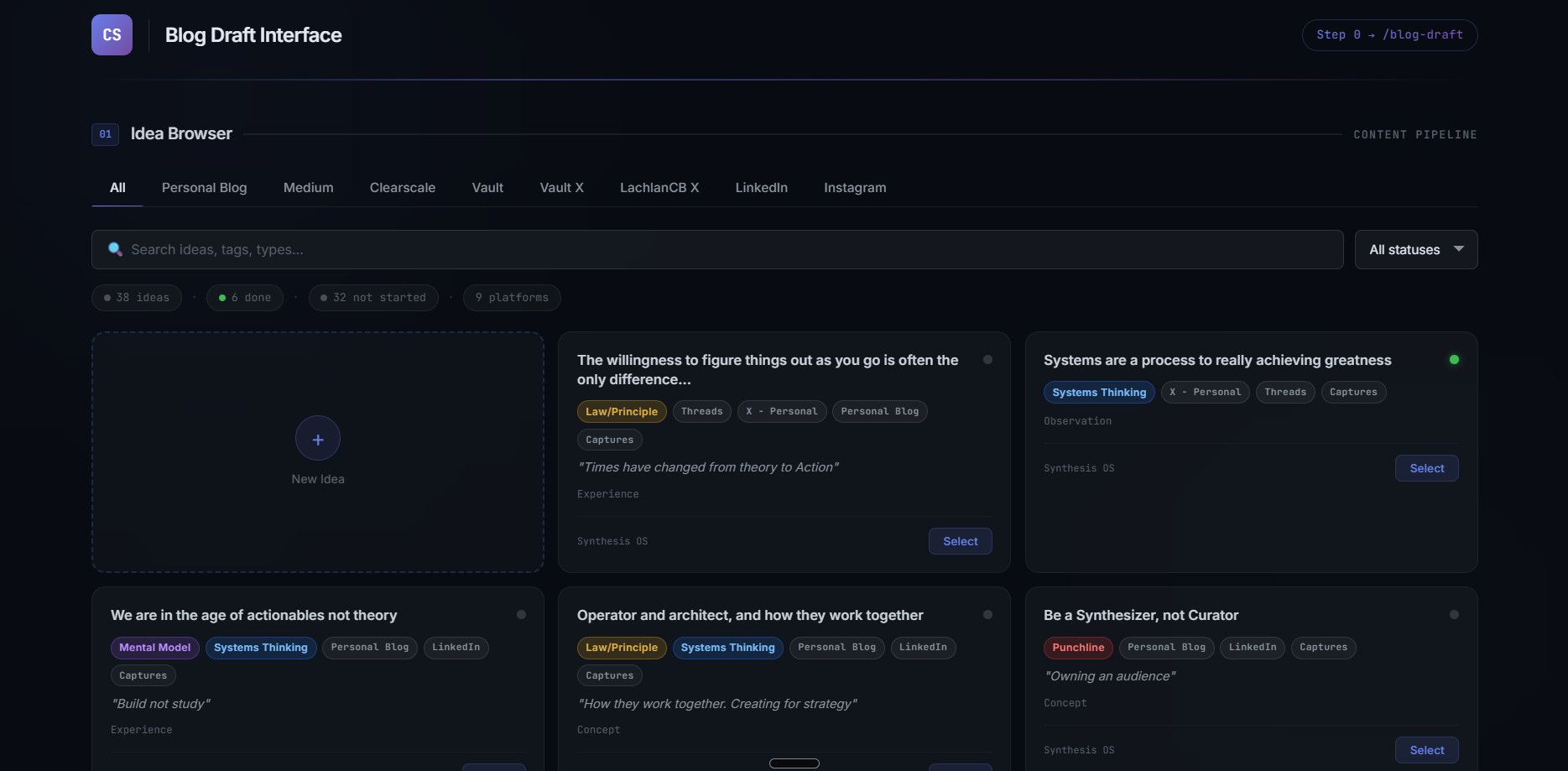1568x771 pixels.
Task: Click status dot on 'Be a Synthesizer' card
Action: pos(1454,615)
